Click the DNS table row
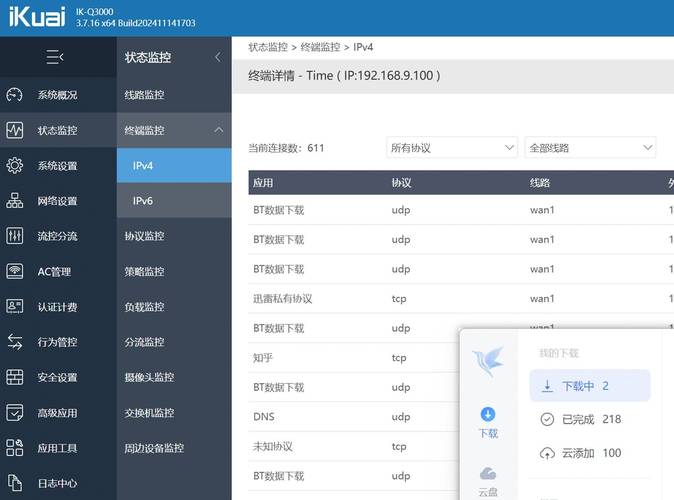The height and width of the screenshot is (500, 674). click(x=353, y=417)
